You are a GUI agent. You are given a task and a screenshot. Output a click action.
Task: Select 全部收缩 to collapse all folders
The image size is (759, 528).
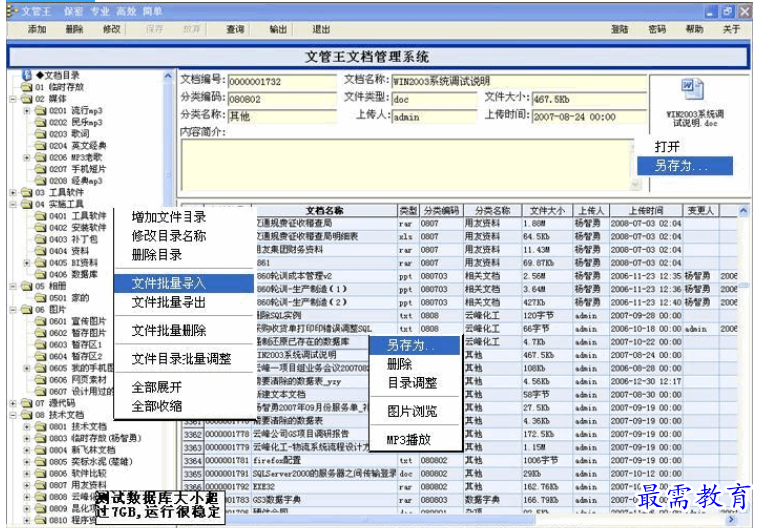click(x=156, y=406)
